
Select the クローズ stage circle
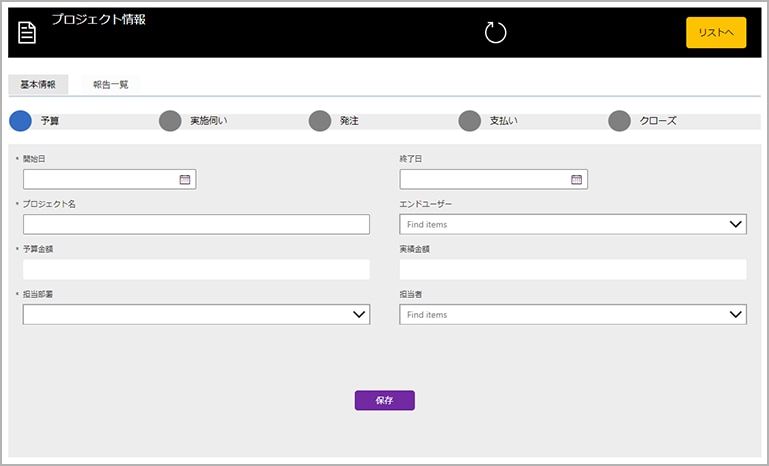pos(620,121)
